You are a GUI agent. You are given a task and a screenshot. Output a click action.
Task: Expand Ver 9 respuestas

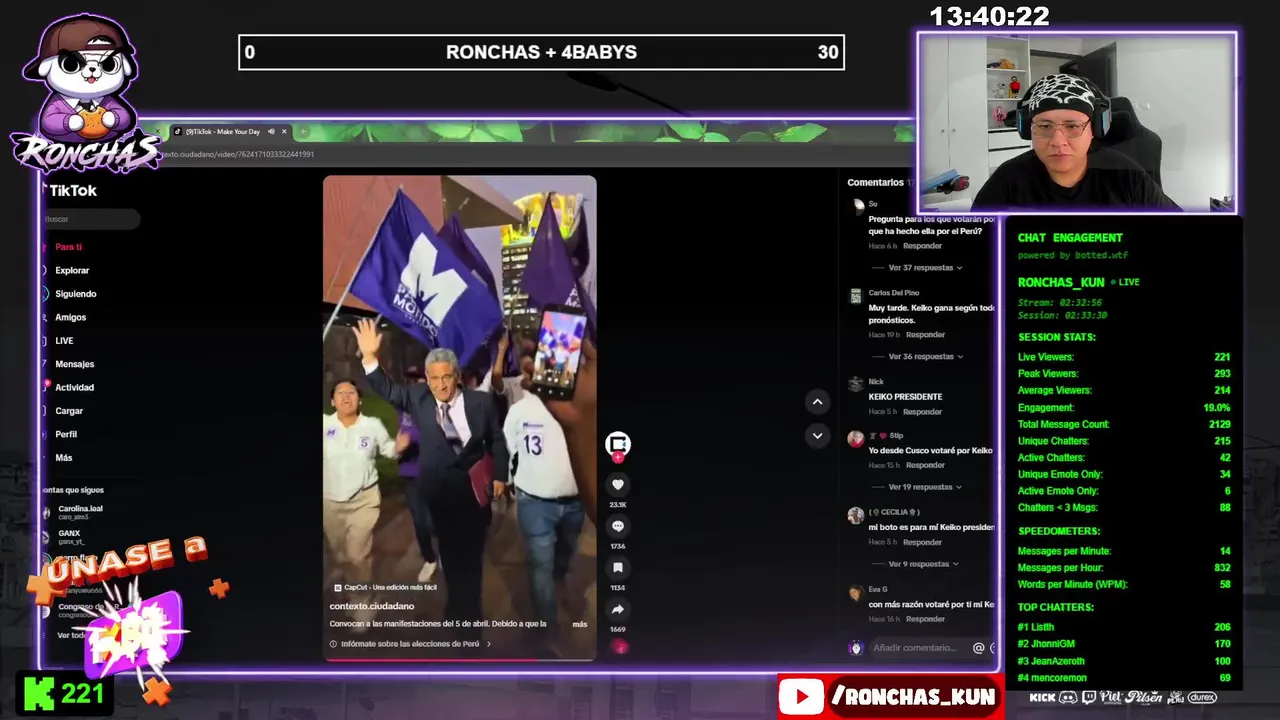(x=922, y=564)
